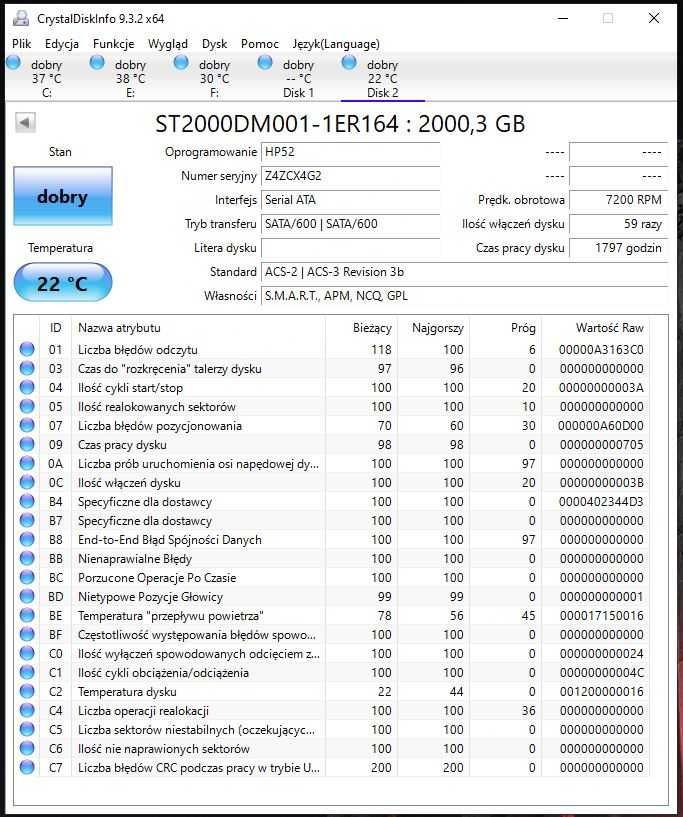The height and width of the screenshot is (817, 683).
Task: Click status orb of attribute 0A row
Action: tap(27, 463)
